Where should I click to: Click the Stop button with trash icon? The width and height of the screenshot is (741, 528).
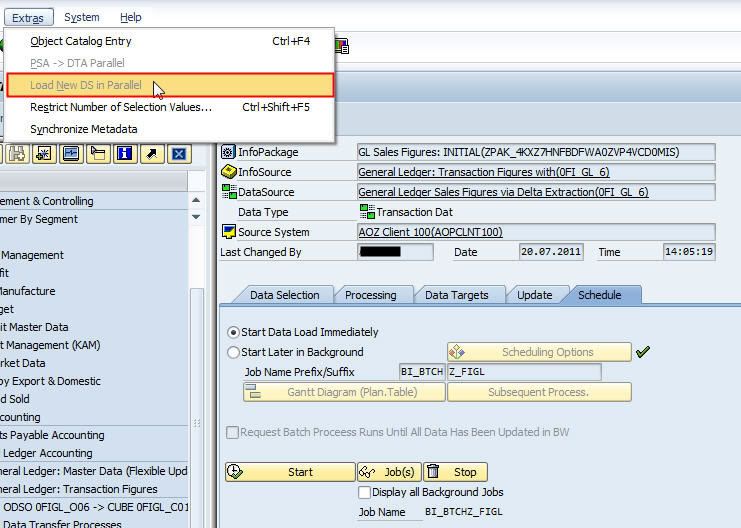tap(455, 472)
